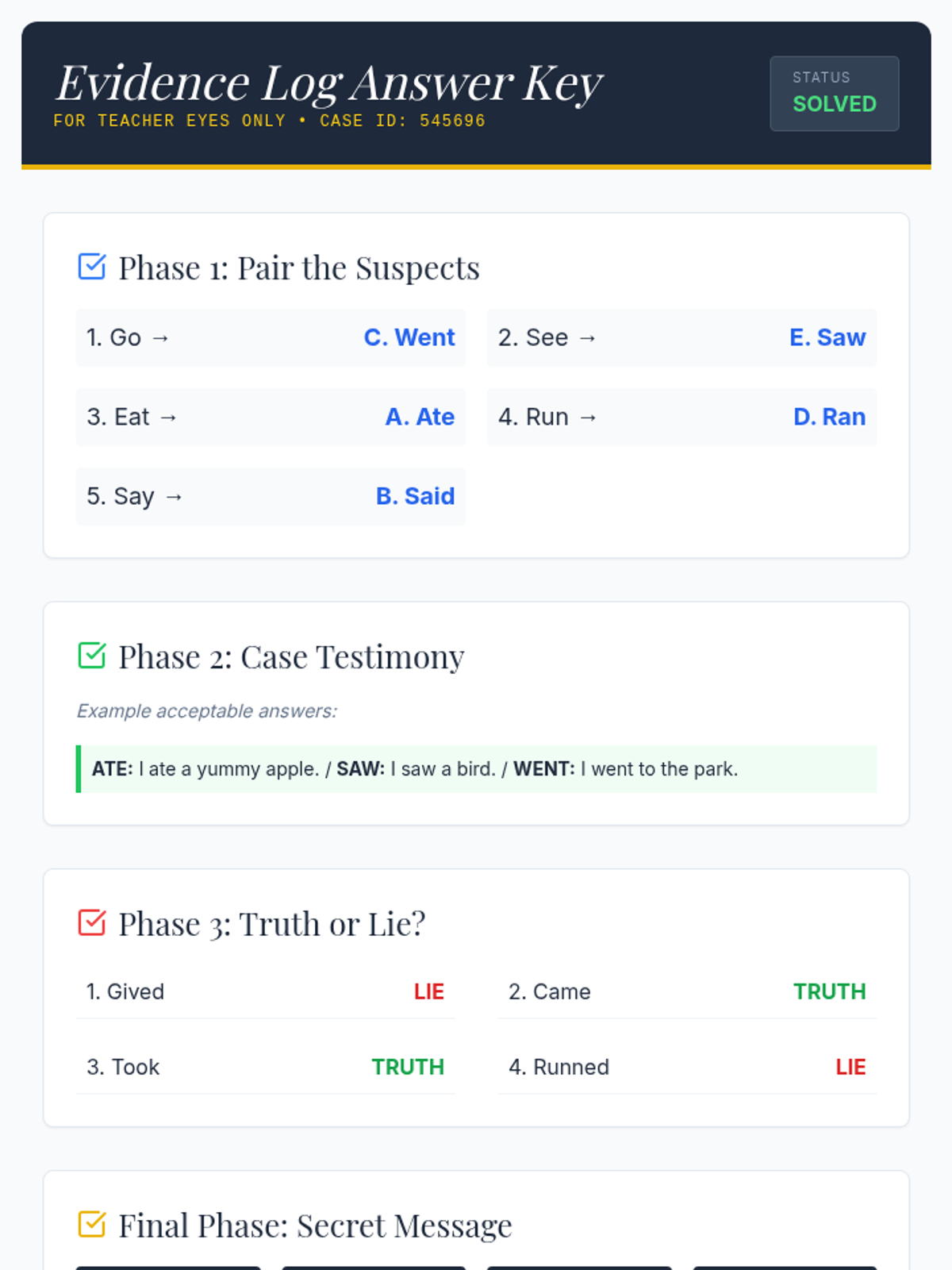Click the 'D. Ran' answer for Run
952x1270 pixels.
pos(829,417)
